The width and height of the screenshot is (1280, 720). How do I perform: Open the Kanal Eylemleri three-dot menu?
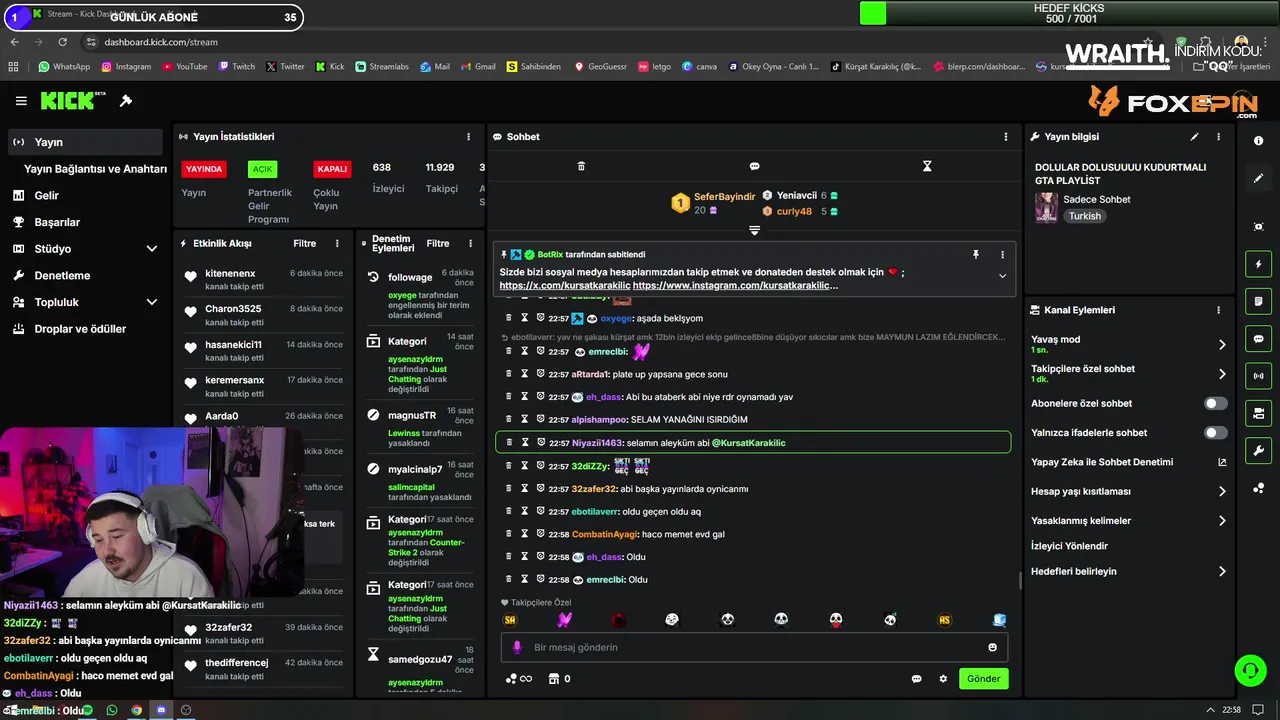[1218, 310]
